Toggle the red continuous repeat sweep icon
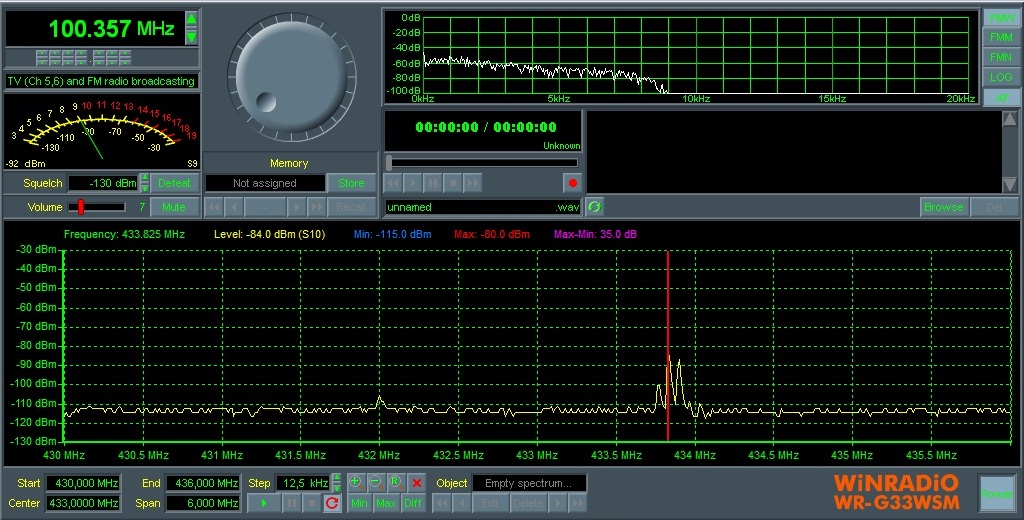This screenshot has width=1024, height=520. [x=332, y=504]
